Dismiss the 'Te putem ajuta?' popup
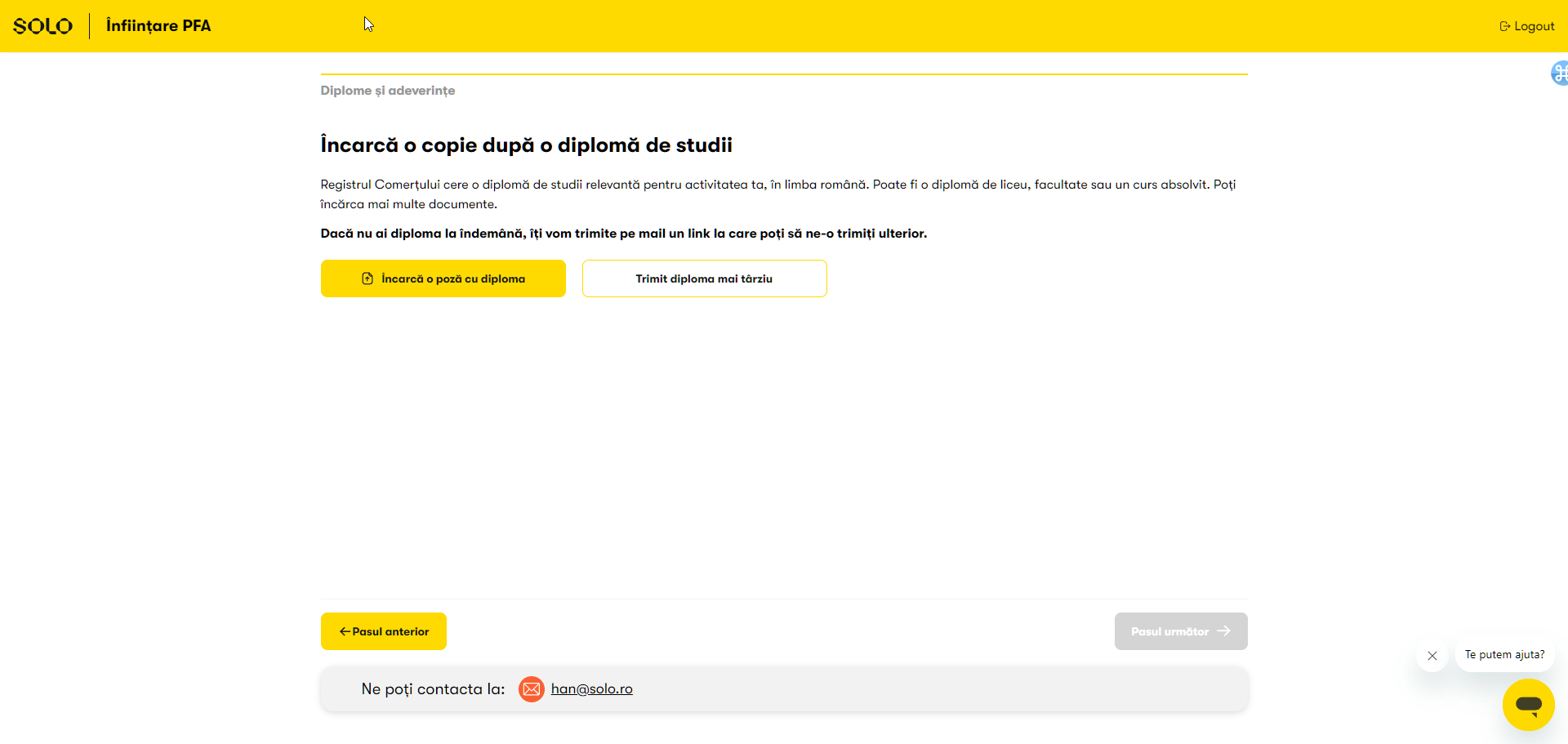The image size is (1568, 744). [1432, 656]
